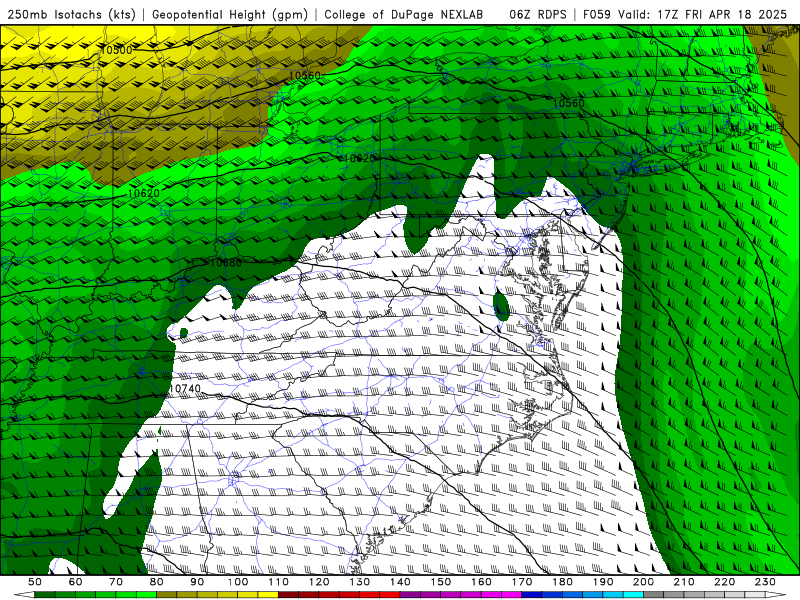
Task: Click 'F059 Valid: 17Z FRI APR 18 2025'
Action: coord(685,14)
